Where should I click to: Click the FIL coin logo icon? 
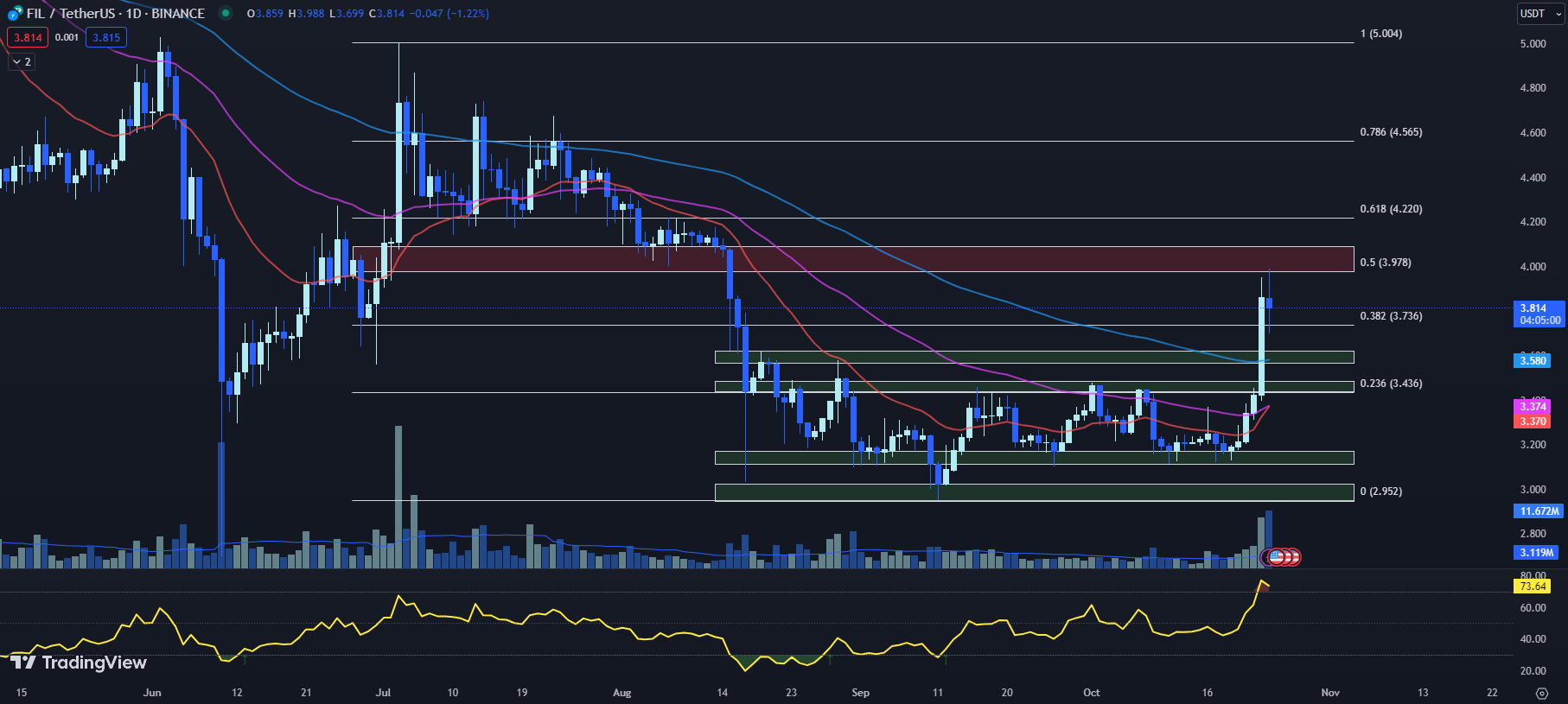[15, 14]
